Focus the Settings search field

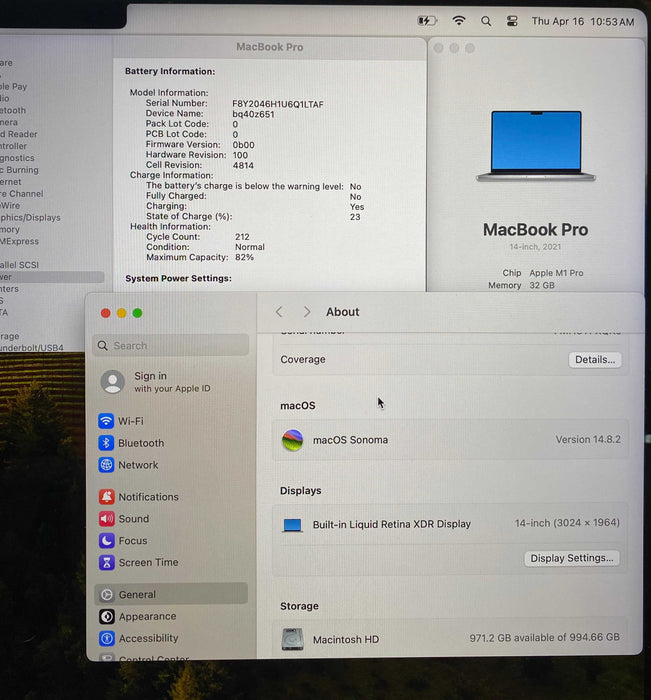tap(171, 346)
